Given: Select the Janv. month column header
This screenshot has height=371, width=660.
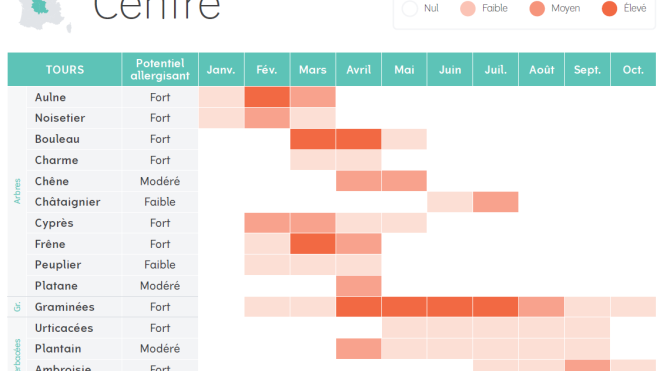Looking at the screenshot, I should point(221,69).
